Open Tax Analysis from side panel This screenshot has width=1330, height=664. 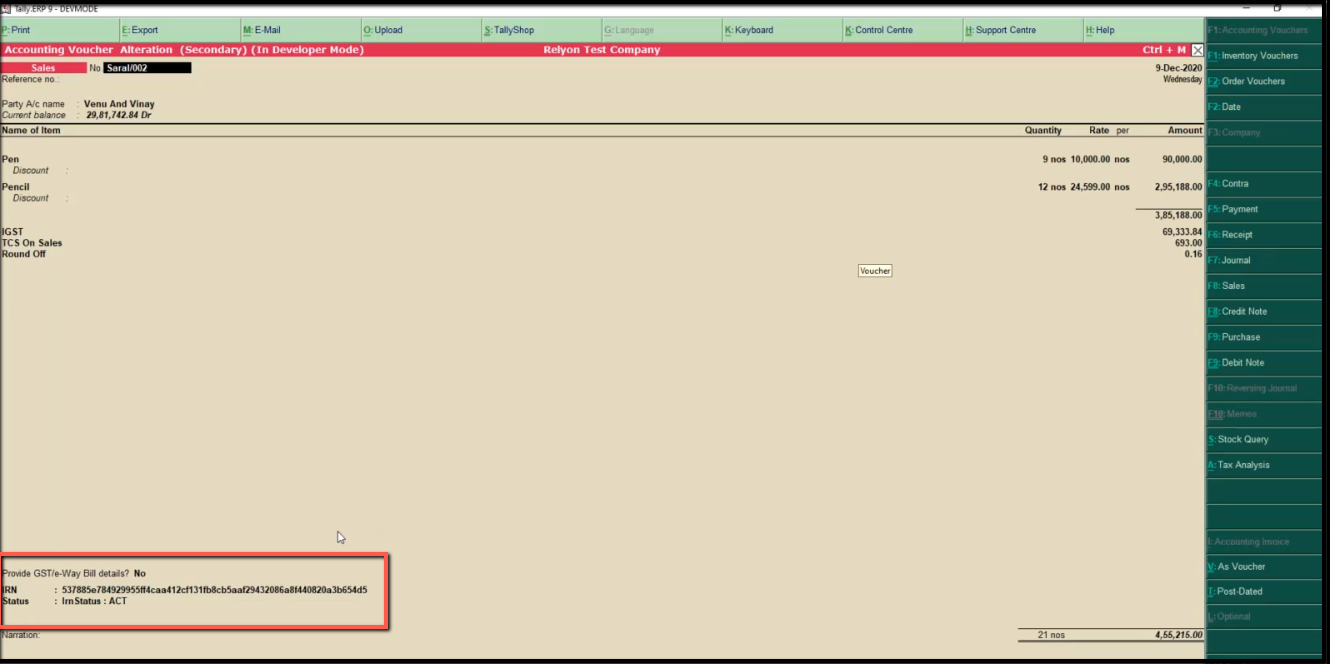point(1264,465)
